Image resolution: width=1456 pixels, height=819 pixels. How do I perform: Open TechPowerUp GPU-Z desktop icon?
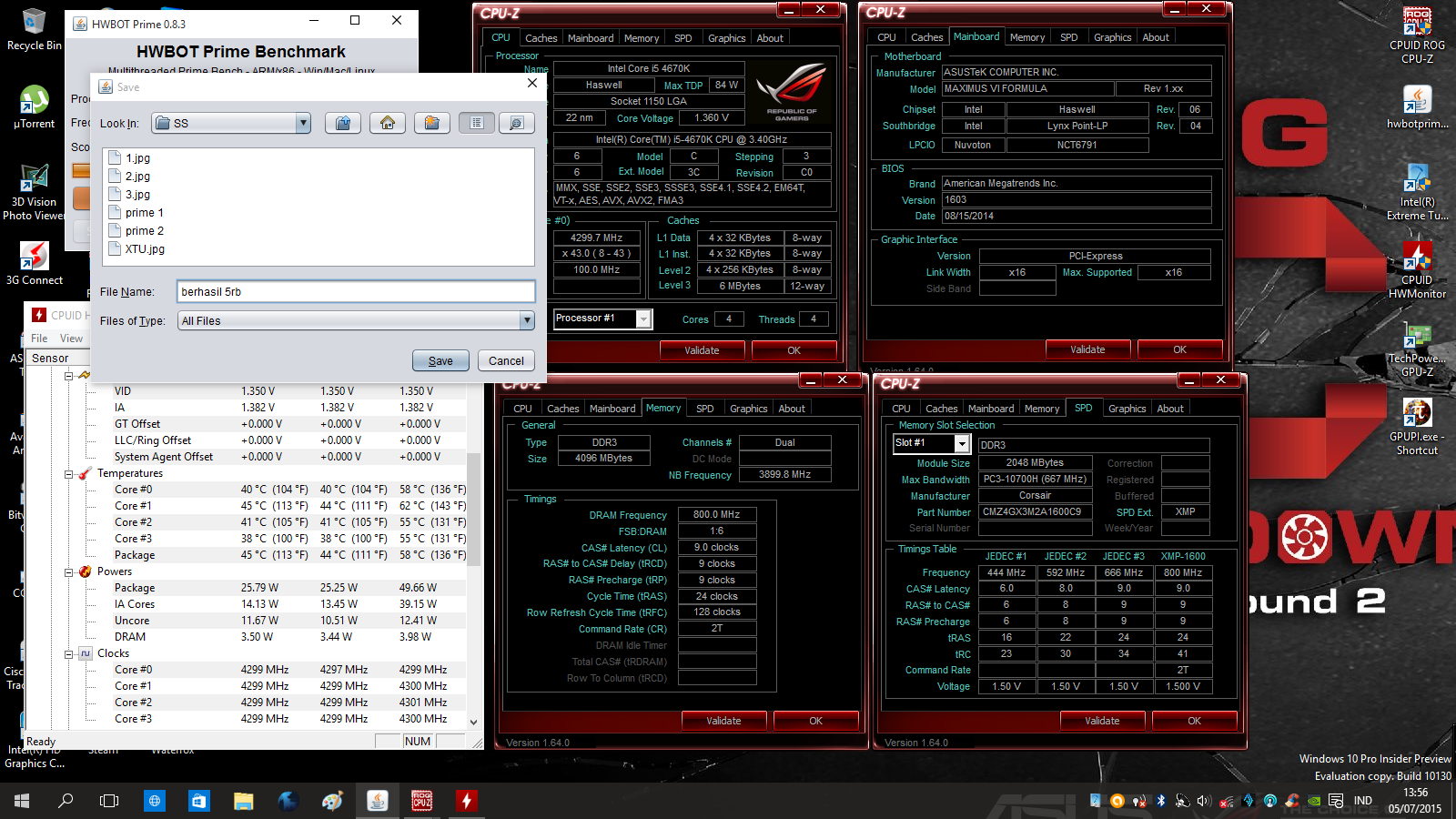pyautogui.click(x=1417, y=349)
